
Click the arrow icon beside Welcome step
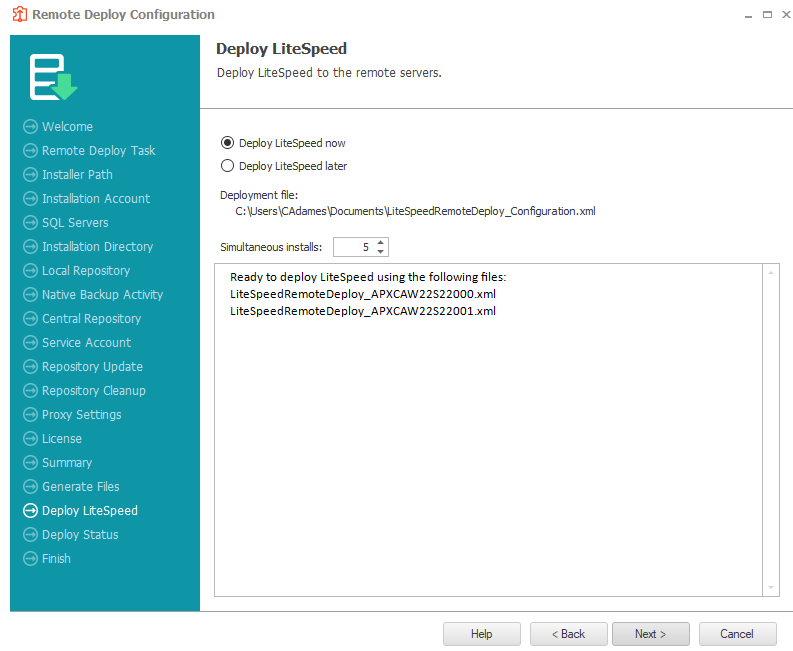[30, 126]
